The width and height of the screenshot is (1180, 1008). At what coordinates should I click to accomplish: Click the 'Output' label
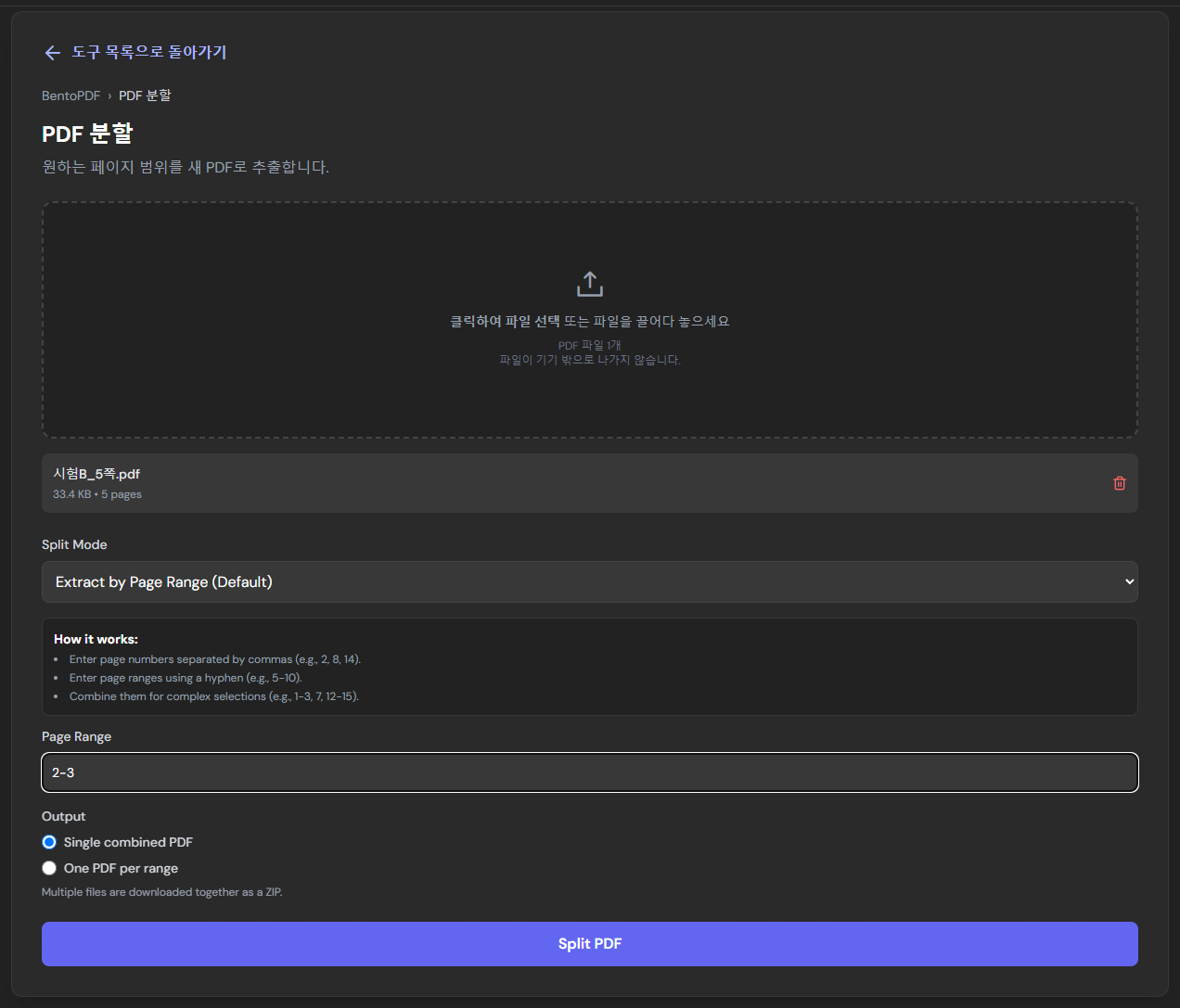(63, 816)
